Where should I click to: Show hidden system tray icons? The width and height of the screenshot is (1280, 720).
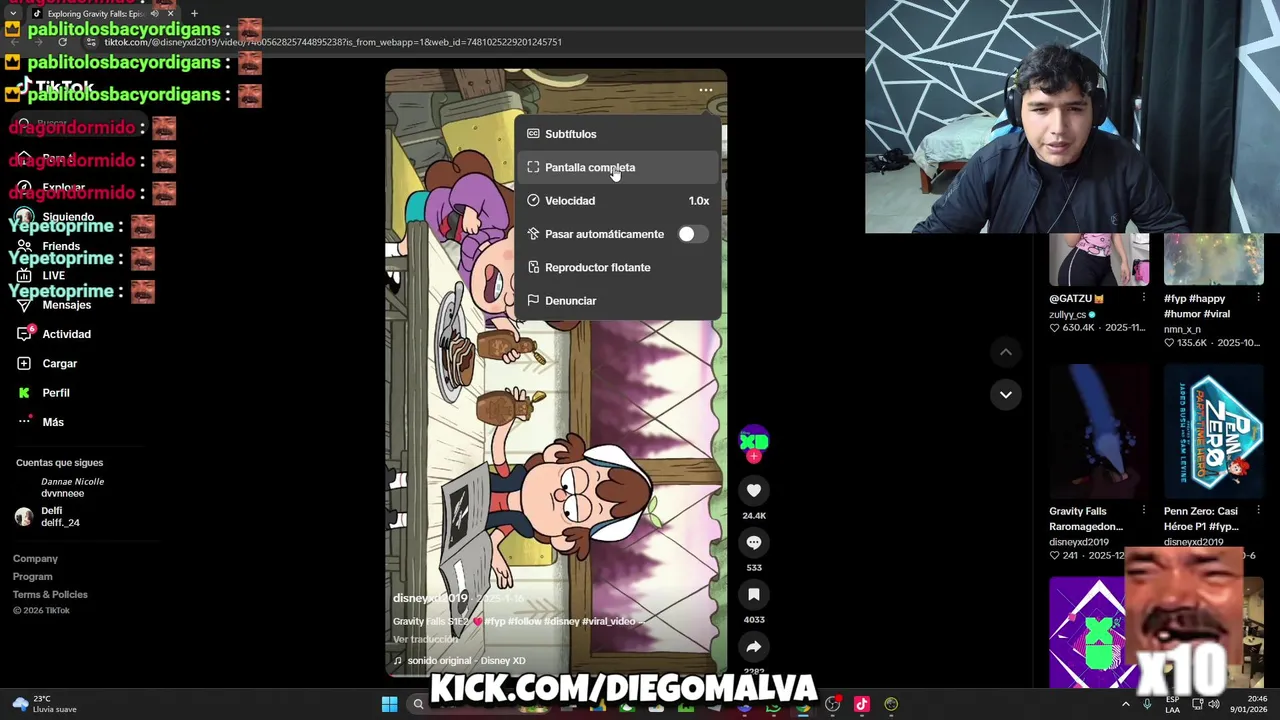coord(1125,704)
